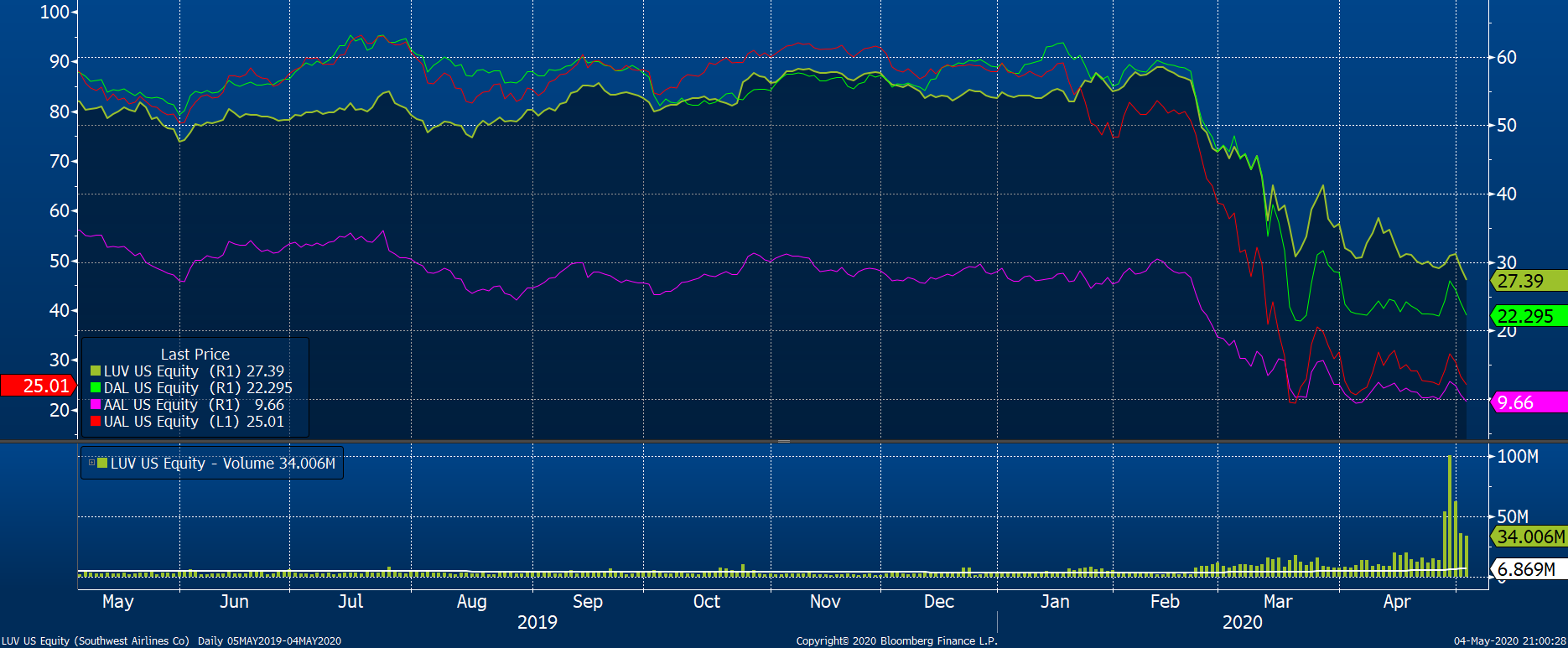This screenshot has height=648, width=1568.
Task: Click the '2020' year label below the time axis
Action: pos(1243,622)
